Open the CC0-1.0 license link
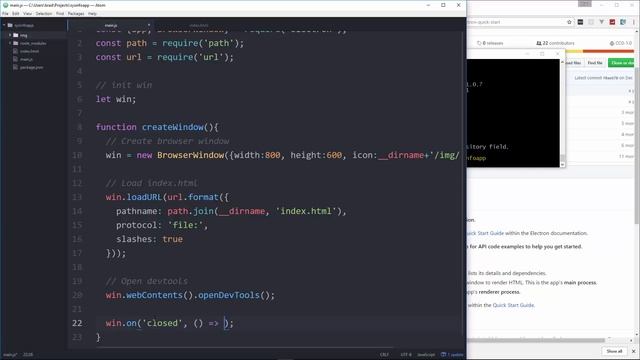The width and height of the screenshot is (640, 360). [621, 43]
